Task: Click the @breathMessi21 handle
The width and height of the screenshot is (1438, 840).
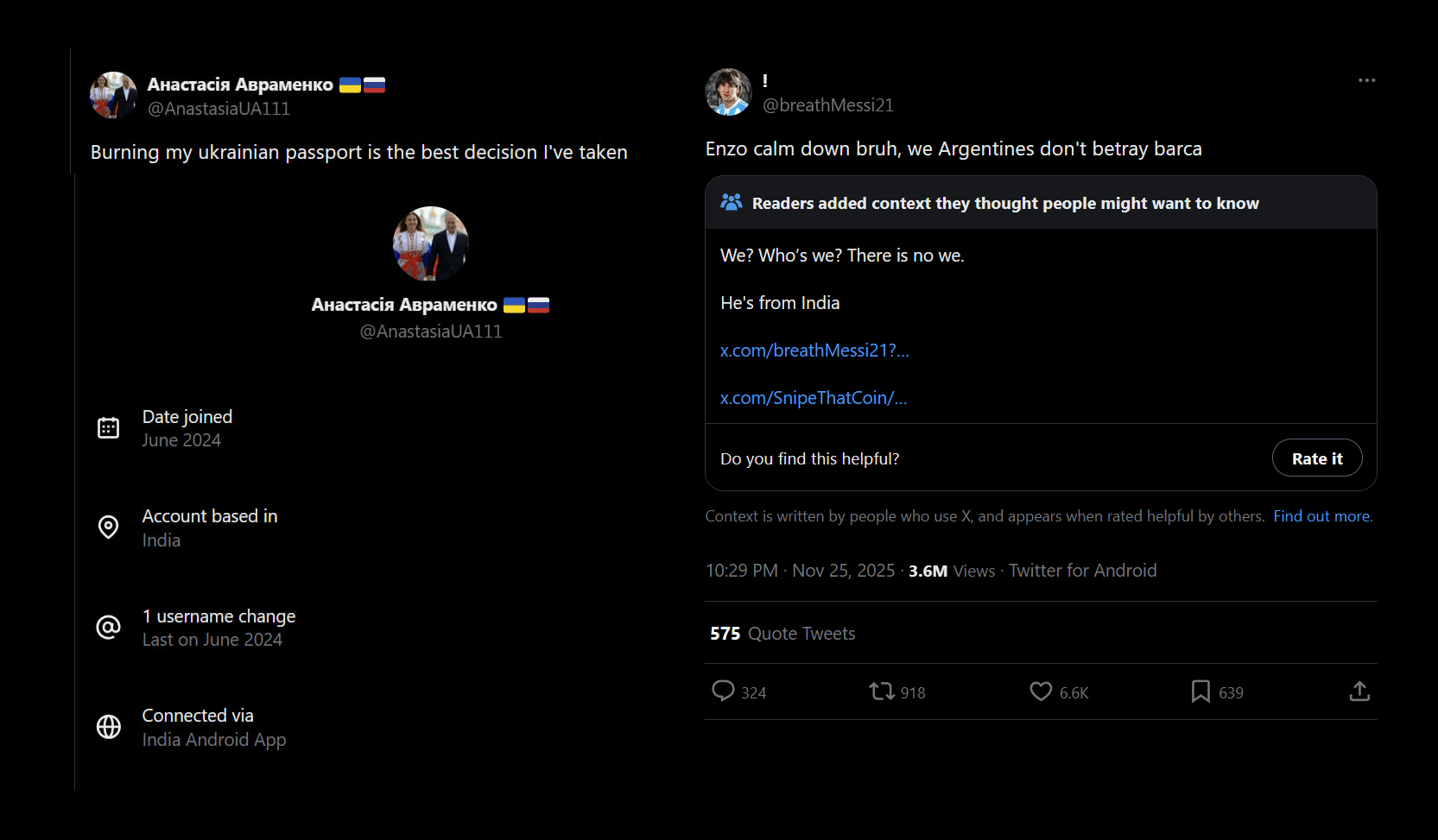Action: click(828, 105)
